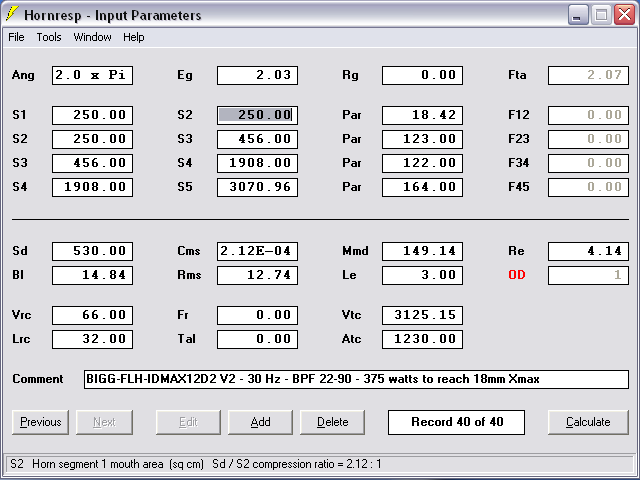Click the first-column S2 field with 250.00
640x480 pixels.
[92, 140]
